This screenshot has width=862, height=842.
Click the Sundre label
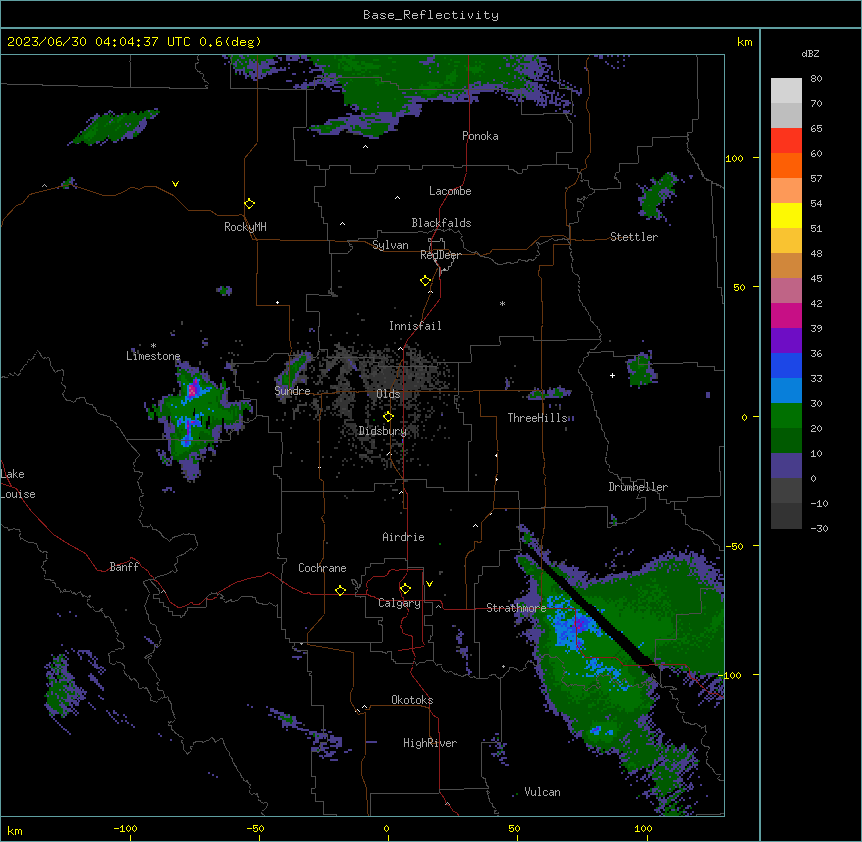tap(292, 391)
